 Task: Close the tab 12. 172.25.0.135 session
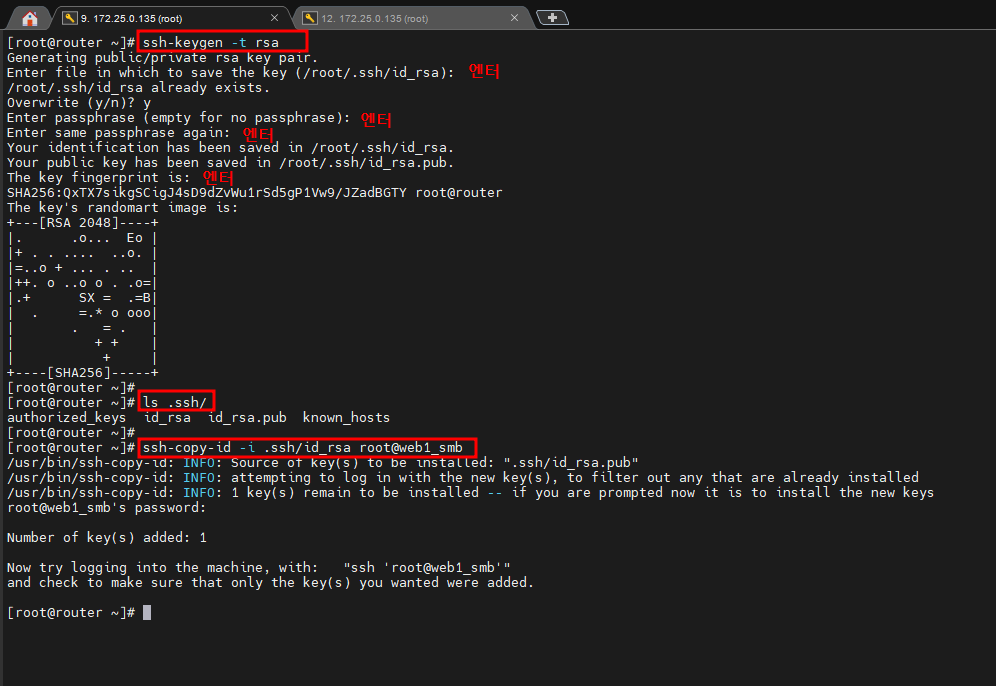(x=515, y=18)
